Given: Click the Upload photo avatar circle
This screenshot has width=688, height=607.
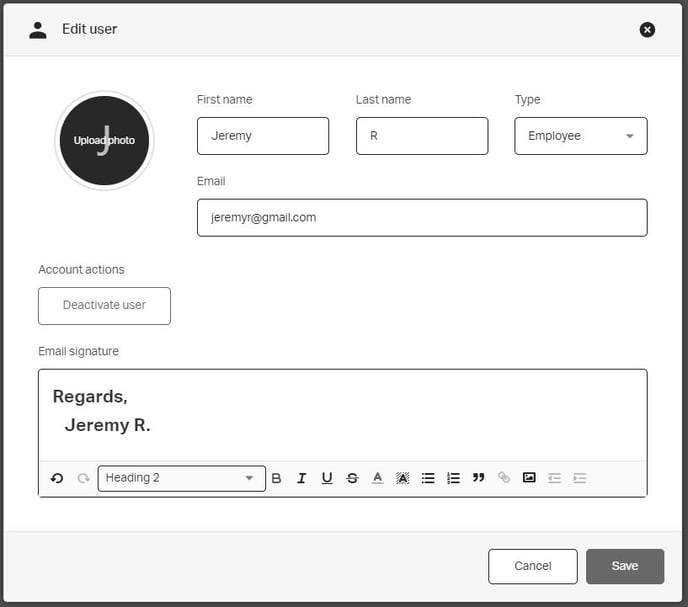Looking at the screenshot, I should click(104, 141).
